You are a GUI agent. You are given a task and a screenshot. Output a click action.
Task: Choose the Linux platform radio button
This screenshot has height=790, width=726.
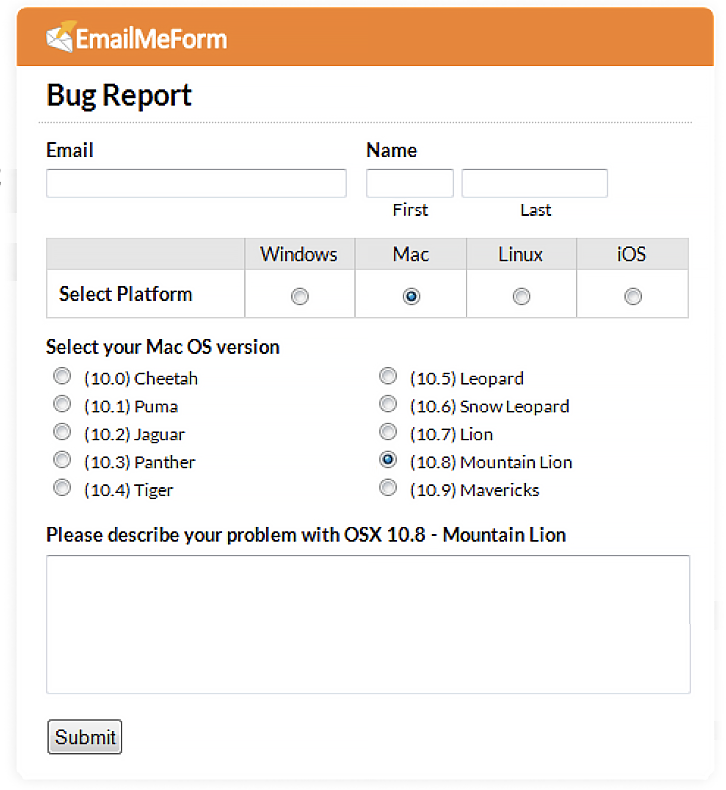(x=521, y=296)
